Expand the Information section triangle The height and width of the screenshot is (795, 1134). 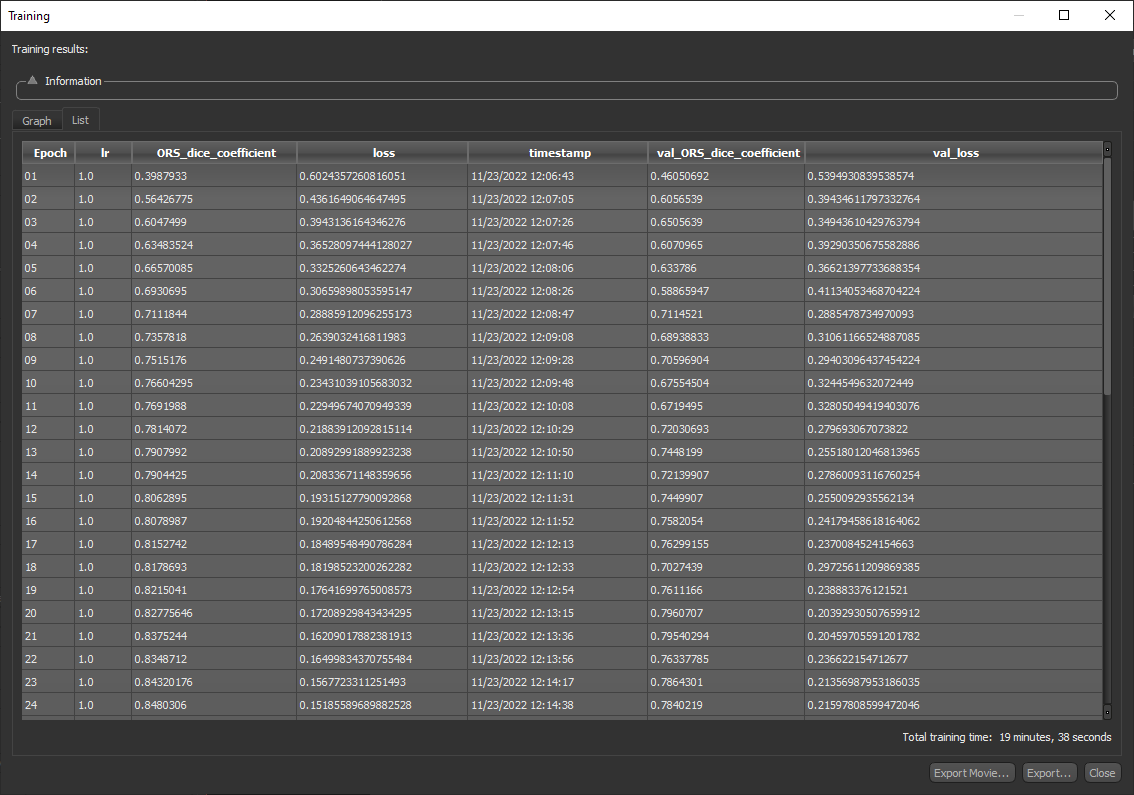[32, 80]
